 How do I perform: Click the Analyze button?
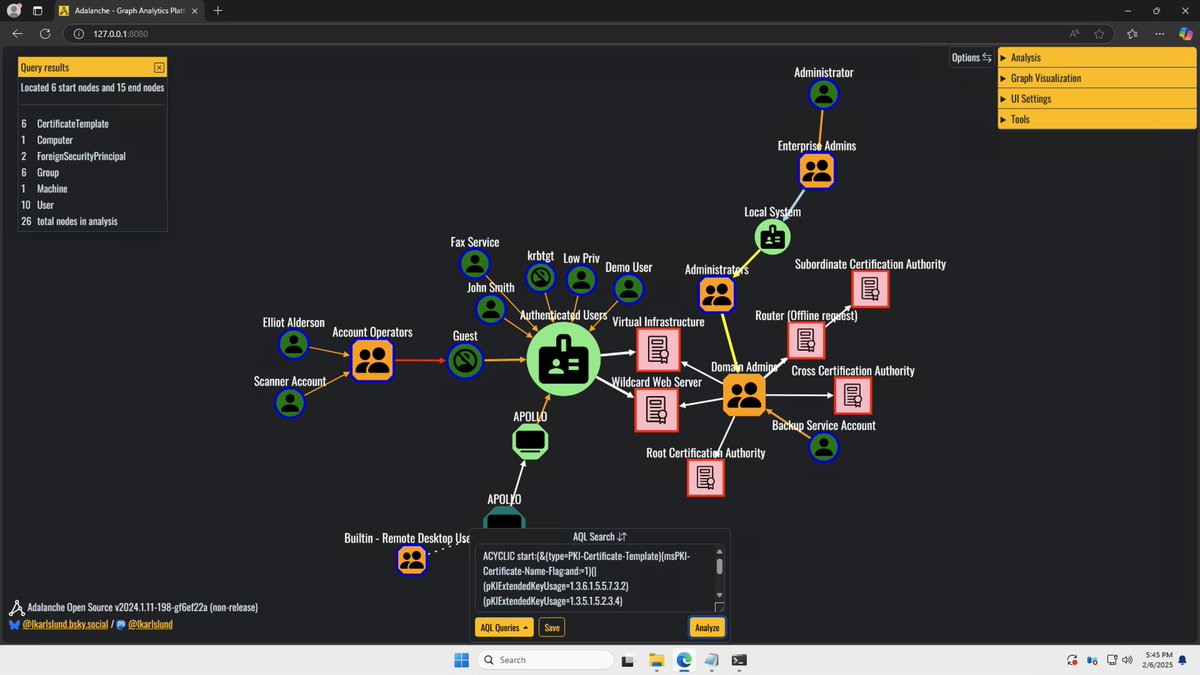tap(706, 627)
